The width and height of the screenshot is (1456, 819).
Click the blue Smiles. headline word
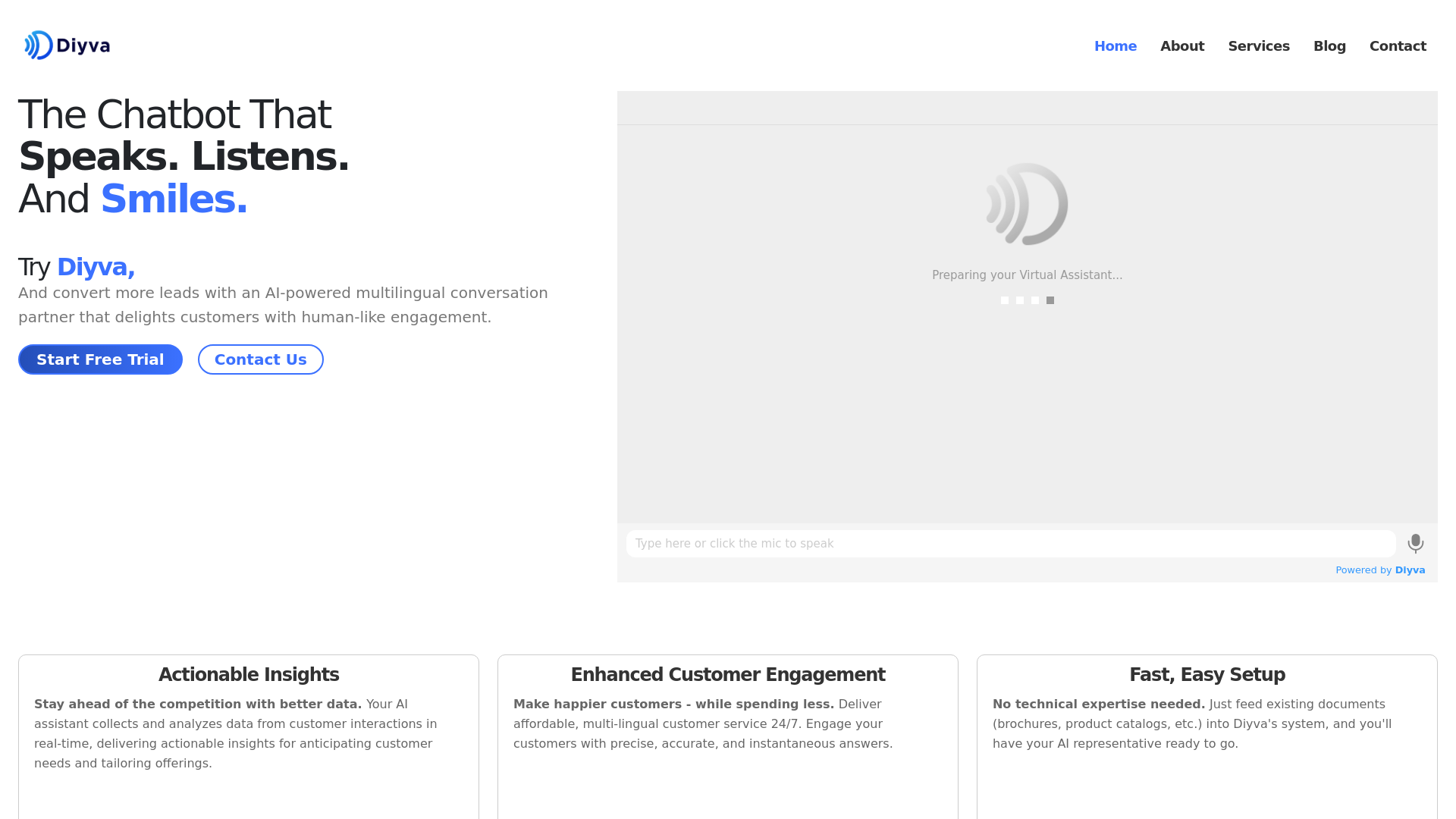click(174, 199)
